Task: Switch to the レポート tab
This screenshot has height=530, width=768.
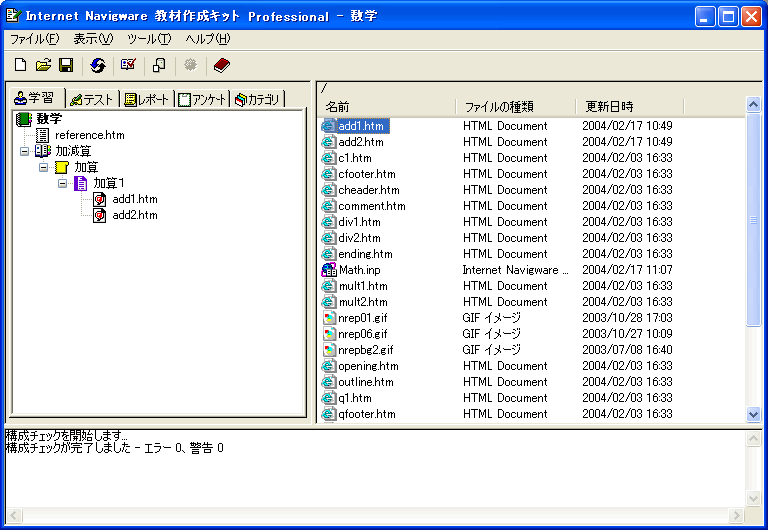Action: pyautogui.click(x=146, y=99)
